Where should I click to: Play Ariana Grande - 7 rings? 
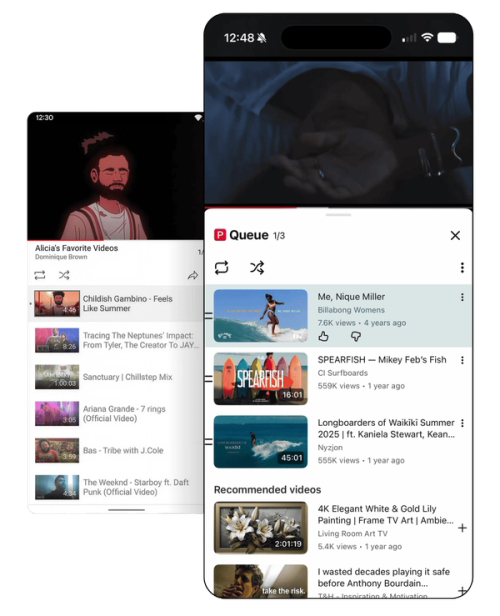pyautogui.click(x=116, y=413)
